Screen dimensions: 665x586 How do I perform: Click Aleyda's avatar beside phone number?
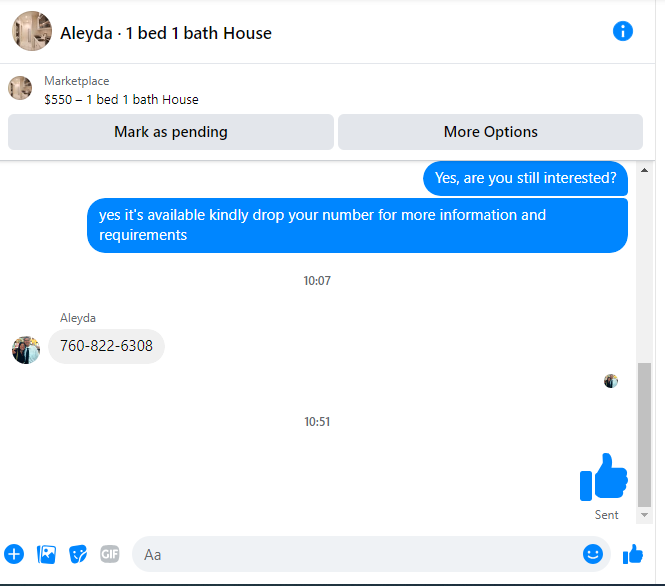coord(26,350)
